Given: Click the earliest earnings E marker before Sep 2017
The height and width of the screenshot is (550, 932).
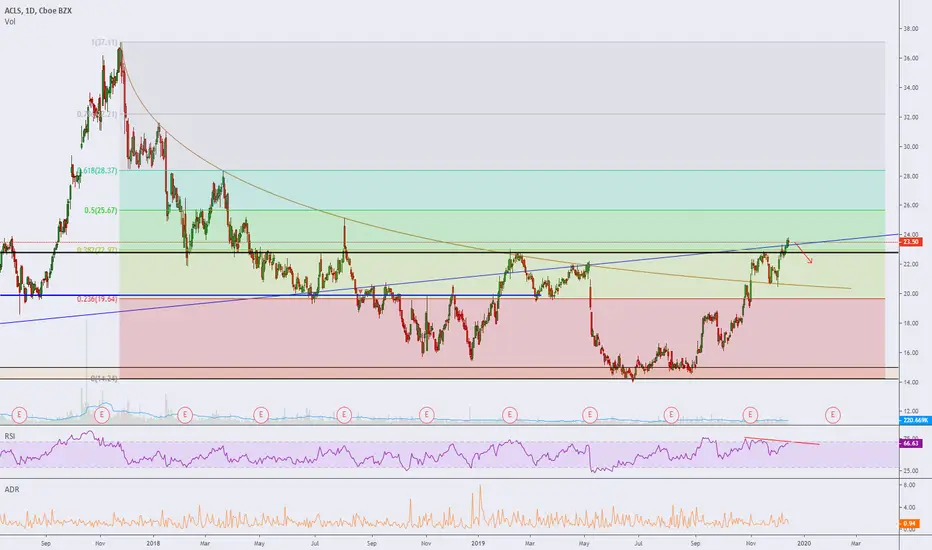Looking at the screenshot, I should (x=20, y=414).
